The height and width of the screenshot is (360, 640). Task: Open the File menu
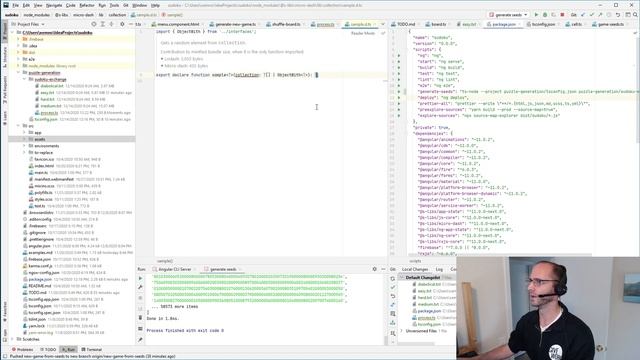[16, 5]
